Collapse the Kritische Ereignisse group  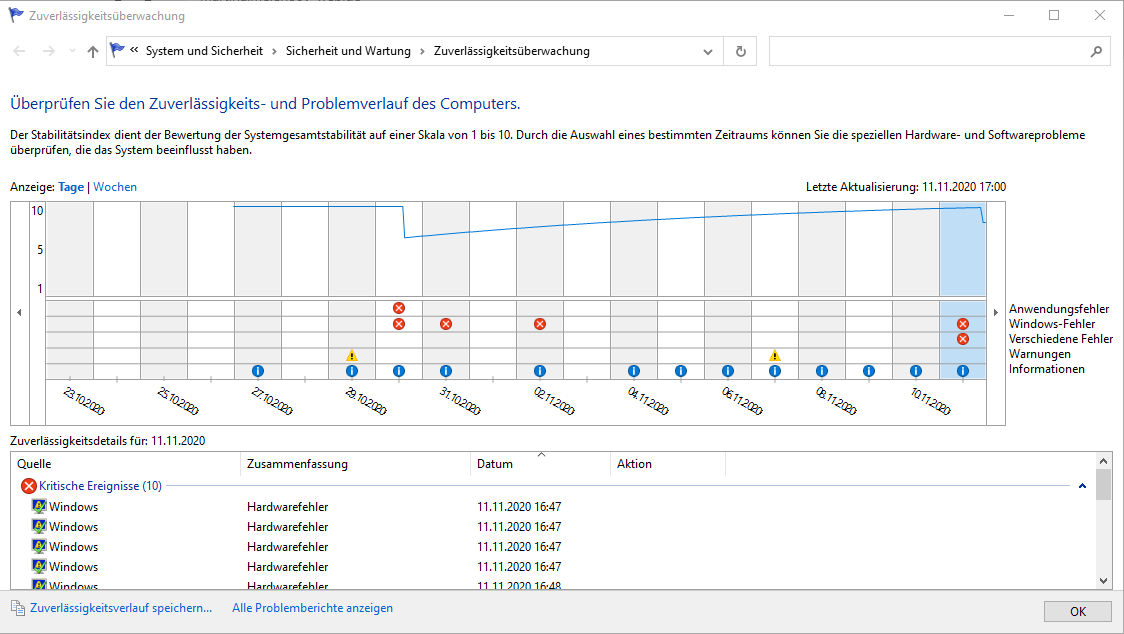(1082, 486)
